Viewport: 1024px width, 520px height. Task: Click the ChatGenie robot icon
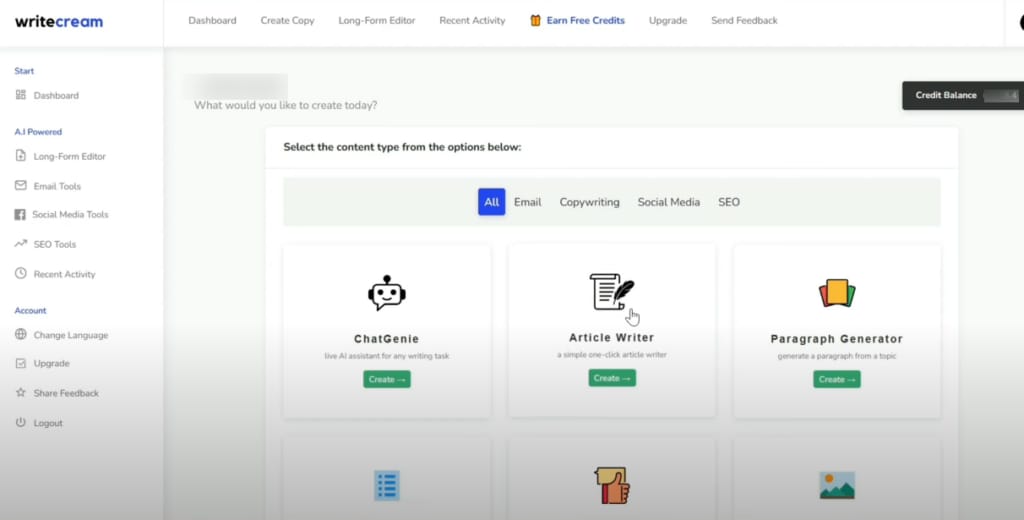pos(387,293)
